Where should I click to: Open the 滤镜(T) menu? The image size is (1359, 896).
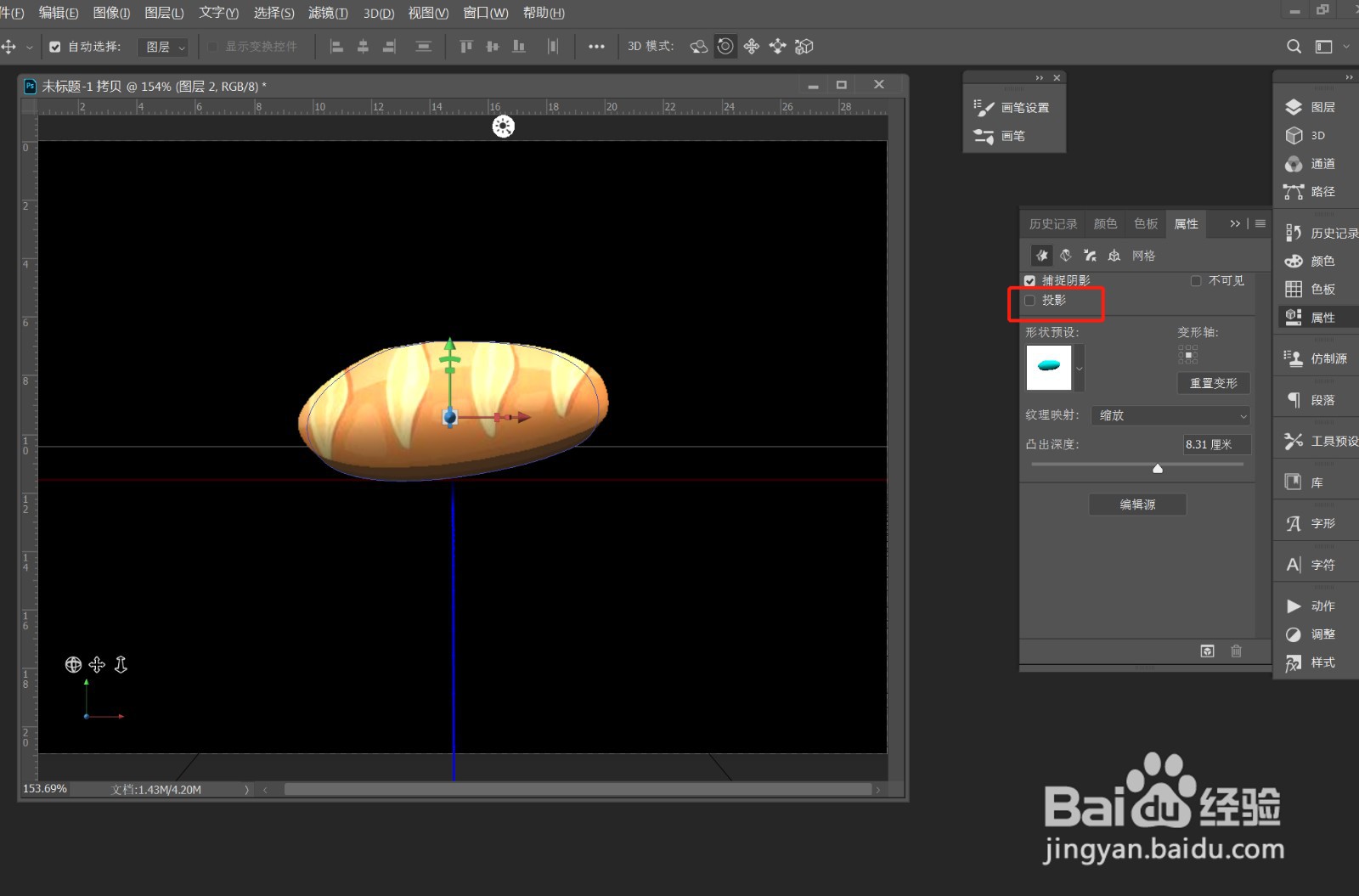(x=328, y=13)
